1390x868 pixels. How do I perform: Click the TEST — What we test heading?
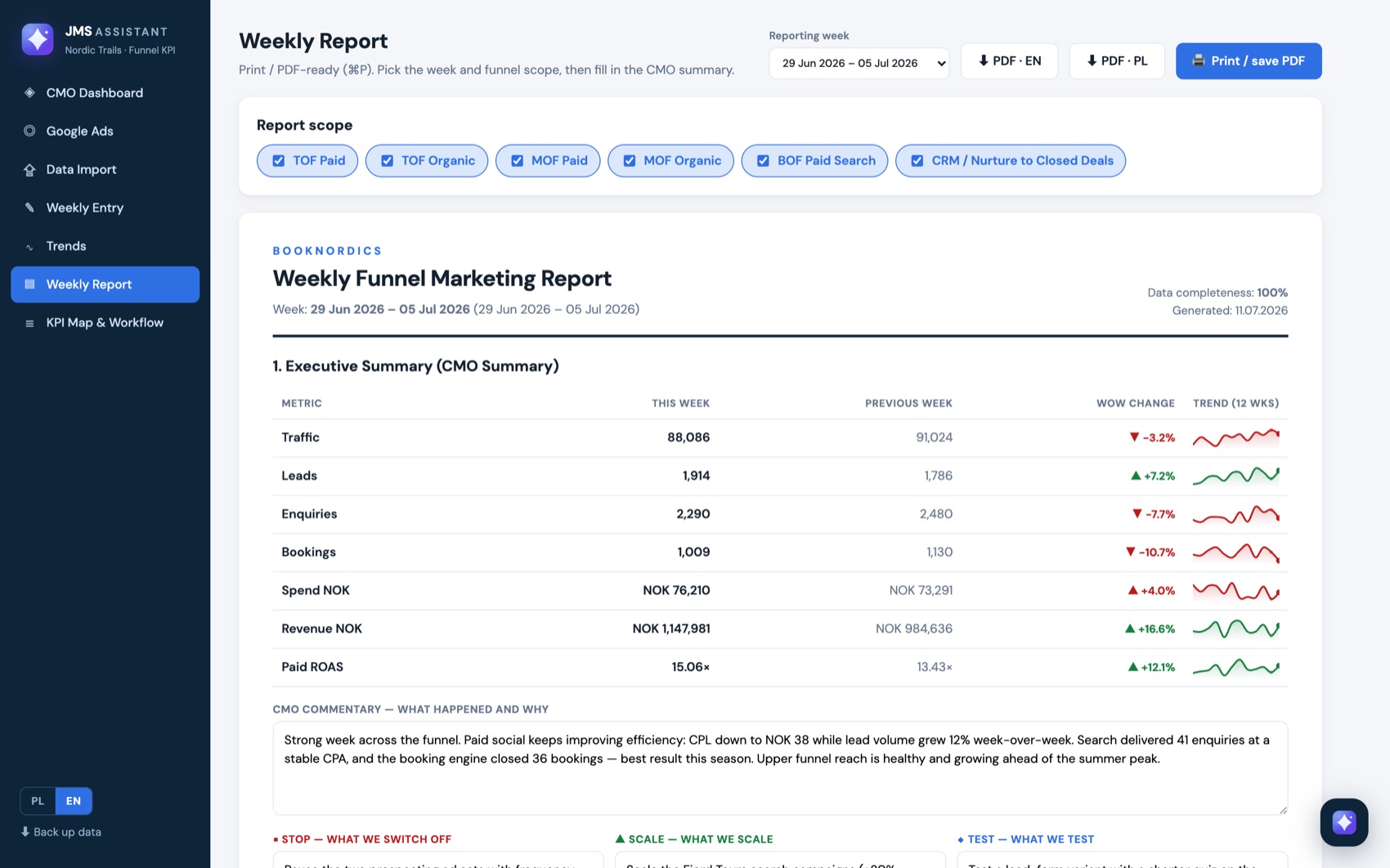1025,839
